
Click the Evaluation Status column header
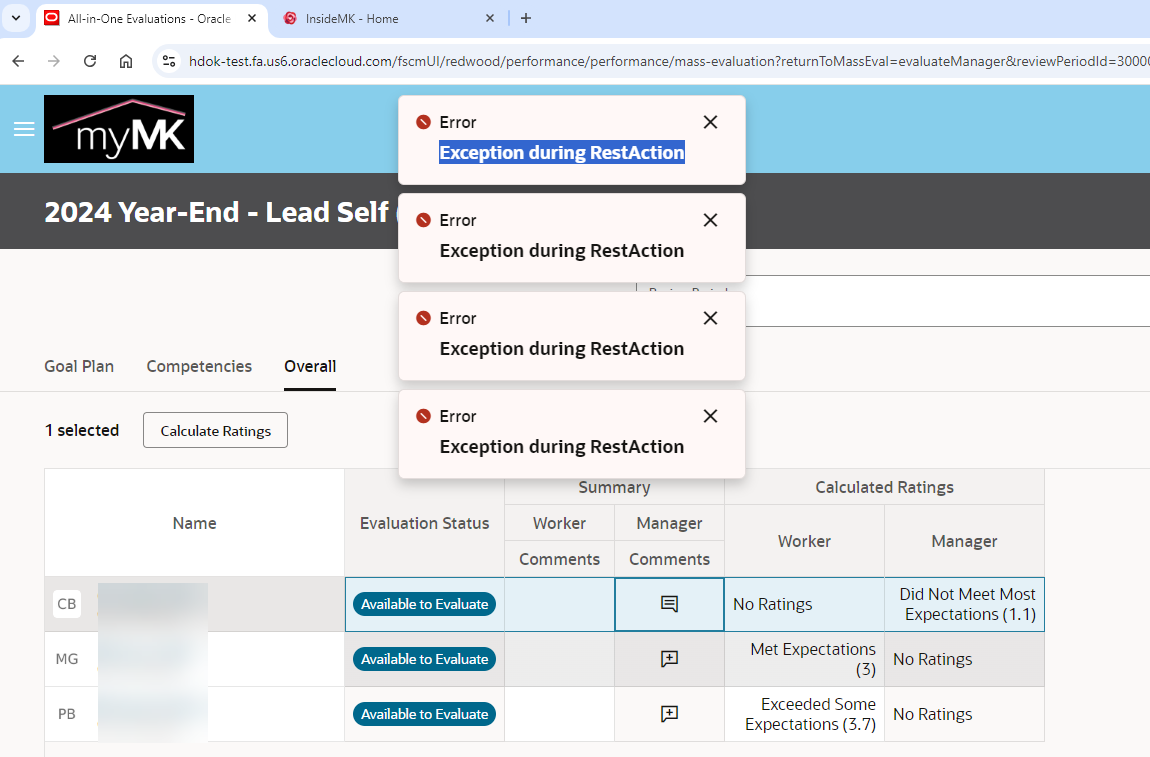tap(425, 523)
